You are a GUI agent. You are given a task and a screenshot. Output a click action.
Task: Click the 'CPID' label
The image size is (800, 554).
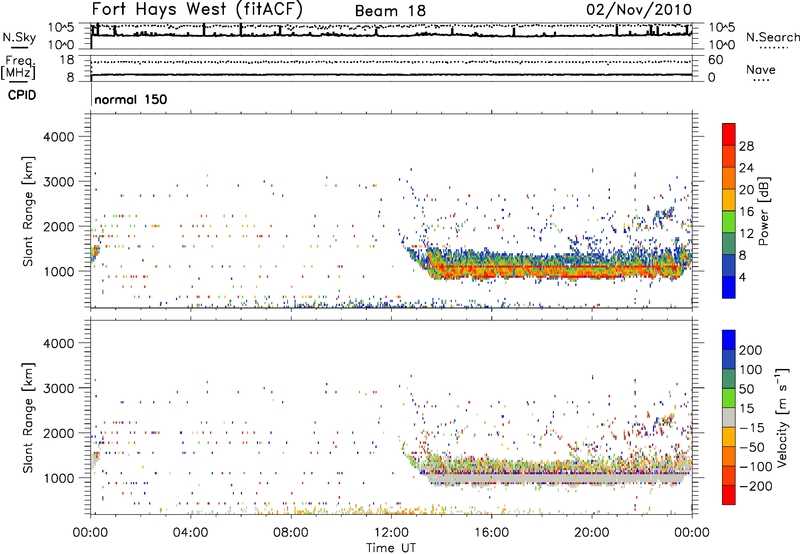coord(22,95)
